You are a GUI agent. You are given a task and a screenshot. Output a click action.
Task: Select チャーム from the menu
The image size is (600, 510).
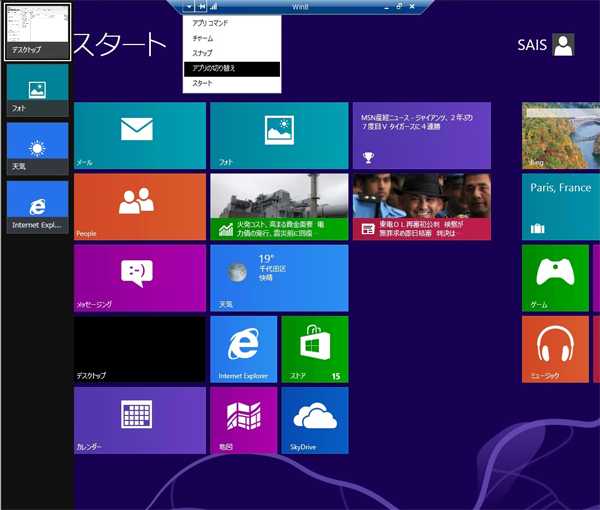coord(232,38)
